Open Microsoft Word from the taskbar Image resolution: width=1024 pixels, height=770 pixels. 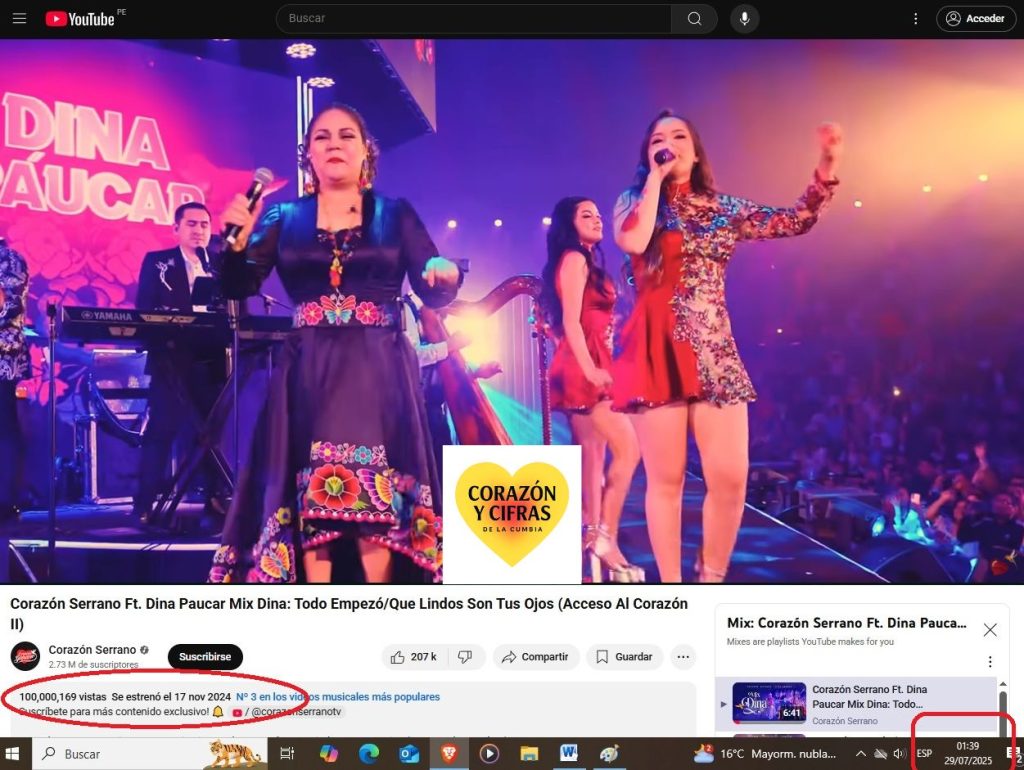click(x=568, y=753)
